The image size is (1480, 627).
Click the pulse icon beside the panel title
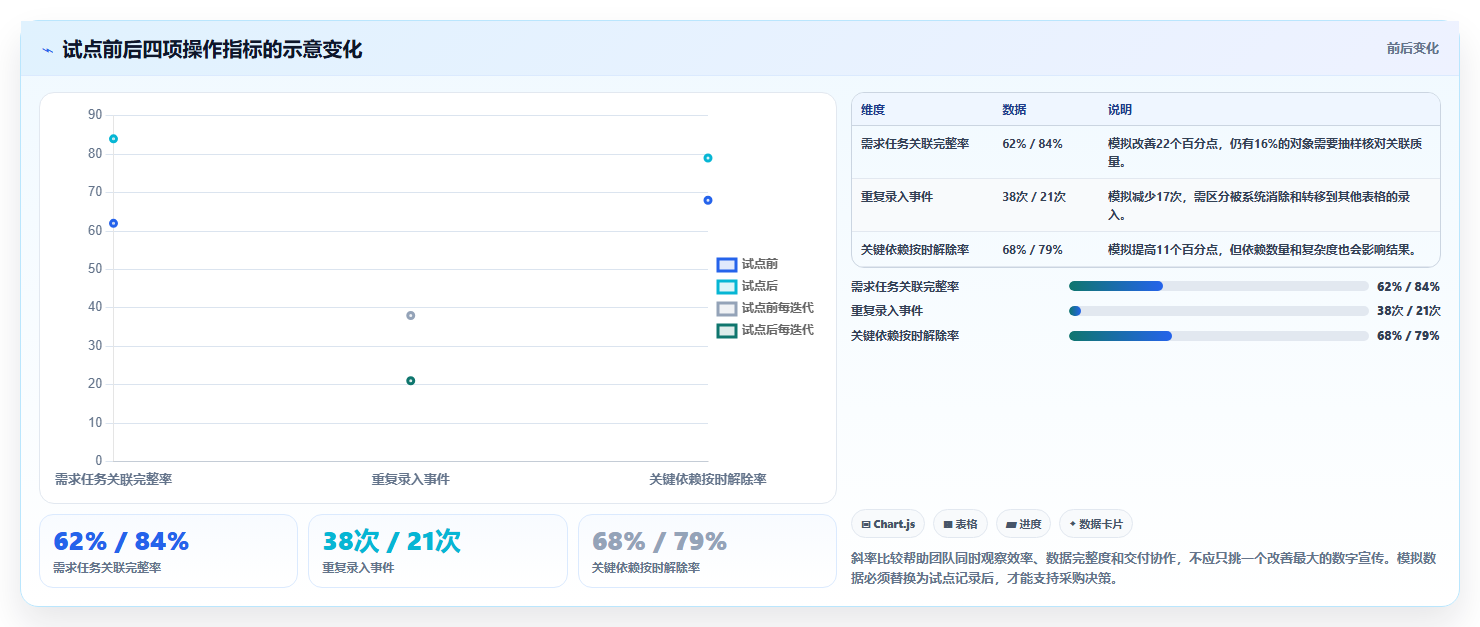(47, 50)
